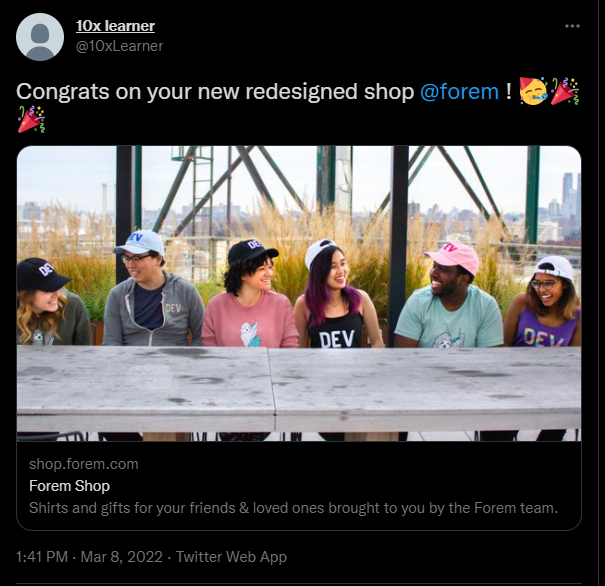The height and width of the screenshot is (586, 605).
Task: Click the 1:41 PM tweet timestamp
Action: pyautogui.click(x=44, y=556)
